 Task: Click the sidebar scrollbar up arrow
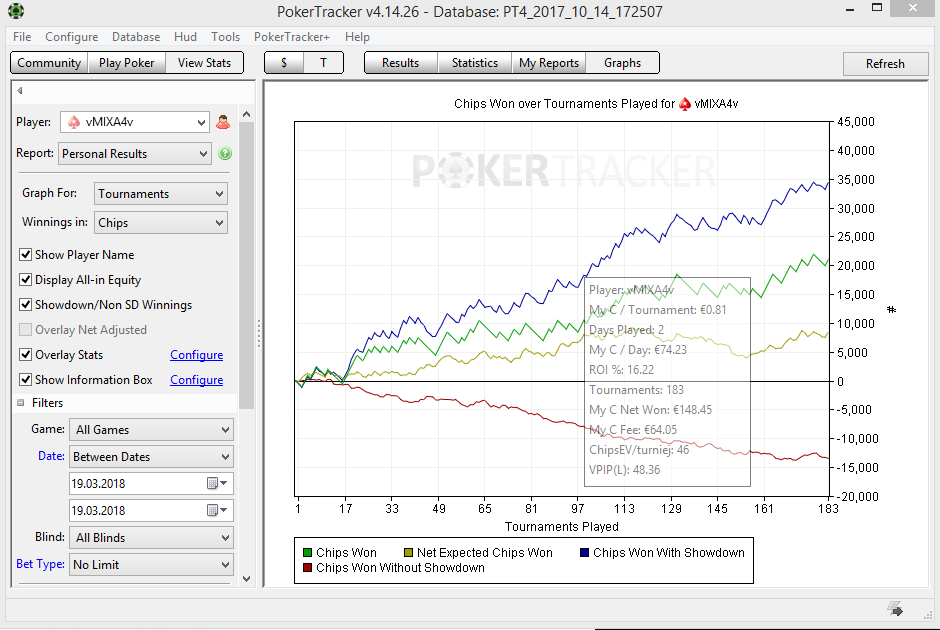(246, 114)
